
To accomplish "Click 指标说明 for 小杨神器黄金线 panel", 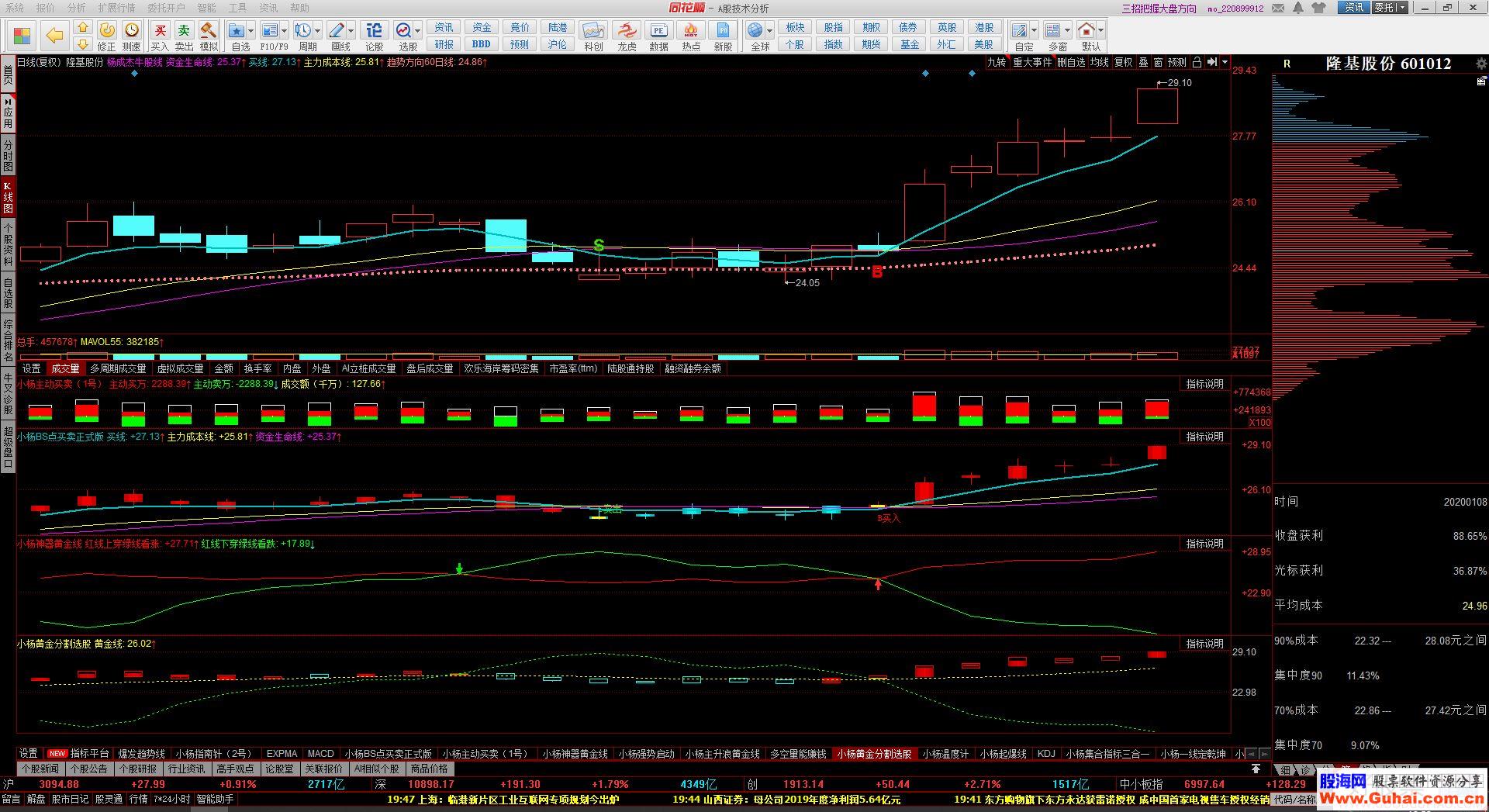I will tap(1204, 544).
